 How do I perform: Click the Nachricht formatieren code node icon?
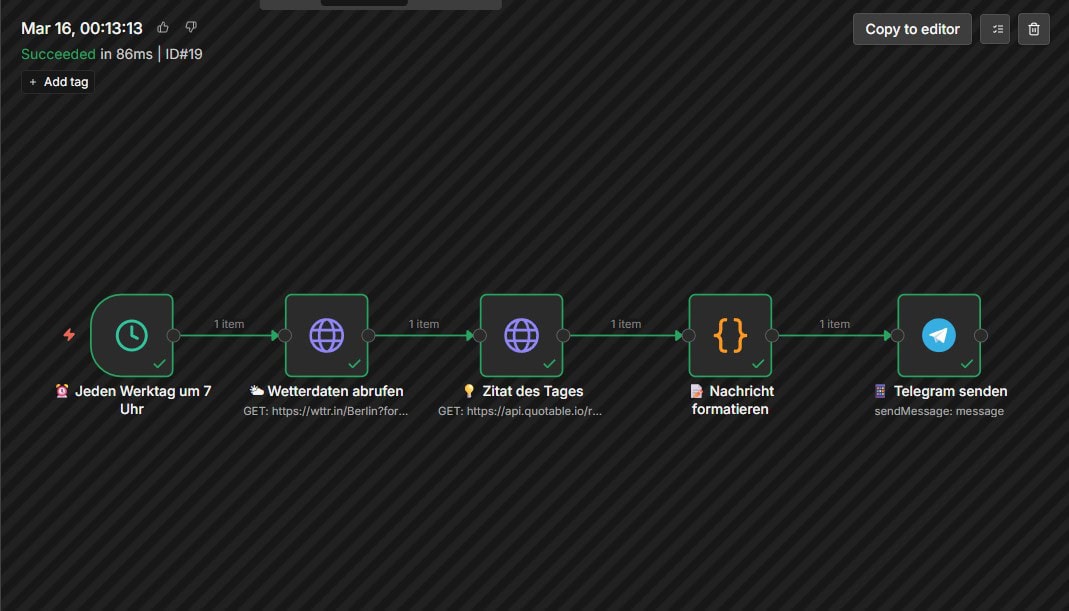(730, 334)
